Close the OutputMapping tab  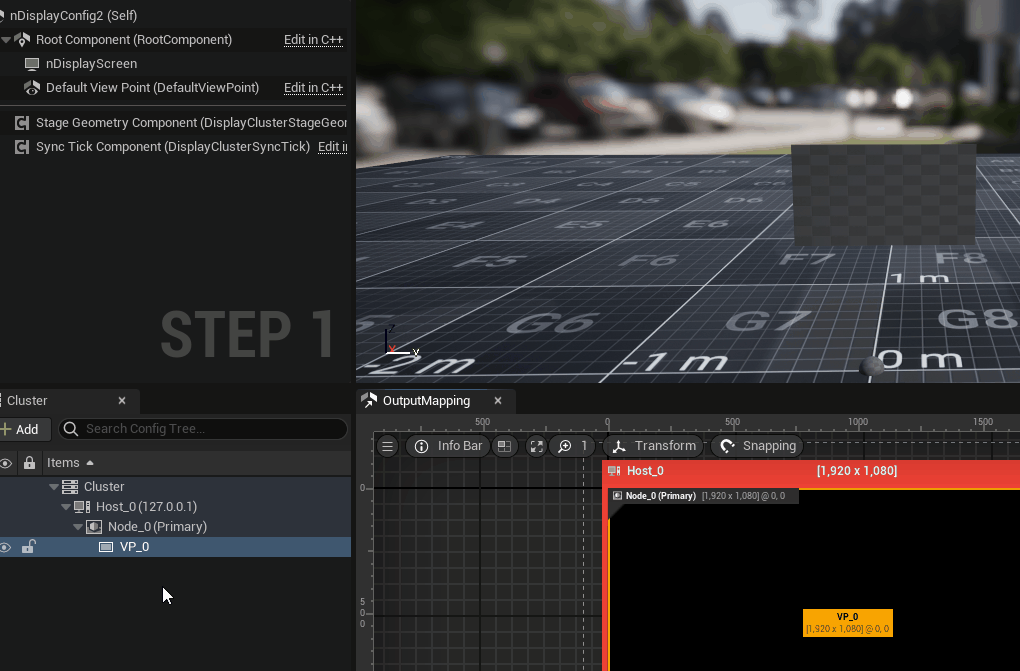point(498,401)
